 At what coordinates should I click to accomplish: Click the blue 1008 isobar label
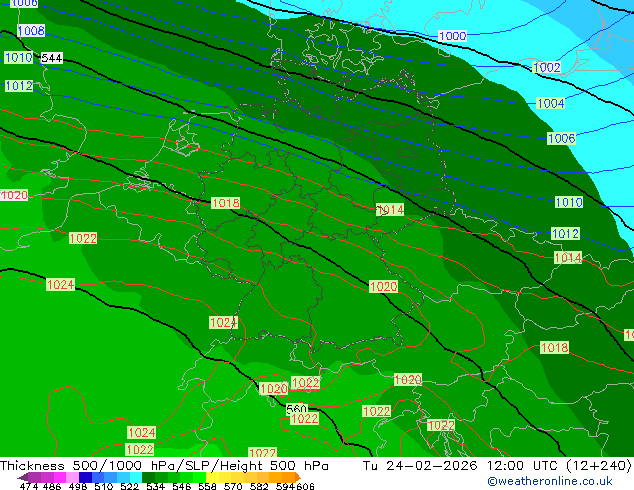(31, 30)
